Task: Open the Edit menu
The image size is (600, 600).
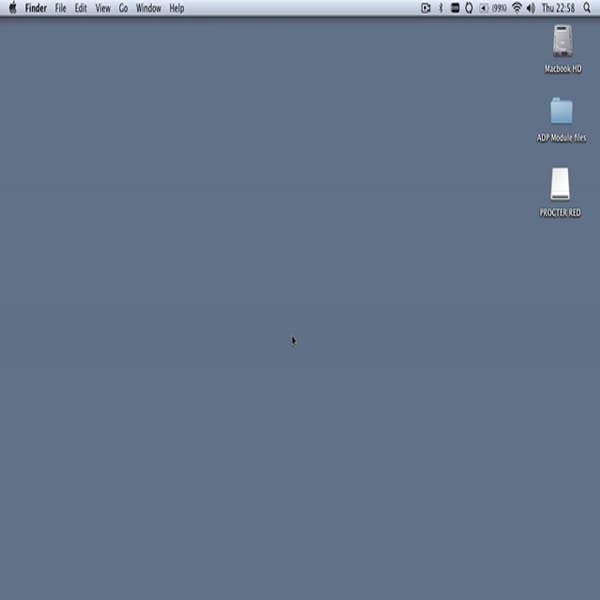Action: pos(81,8)
